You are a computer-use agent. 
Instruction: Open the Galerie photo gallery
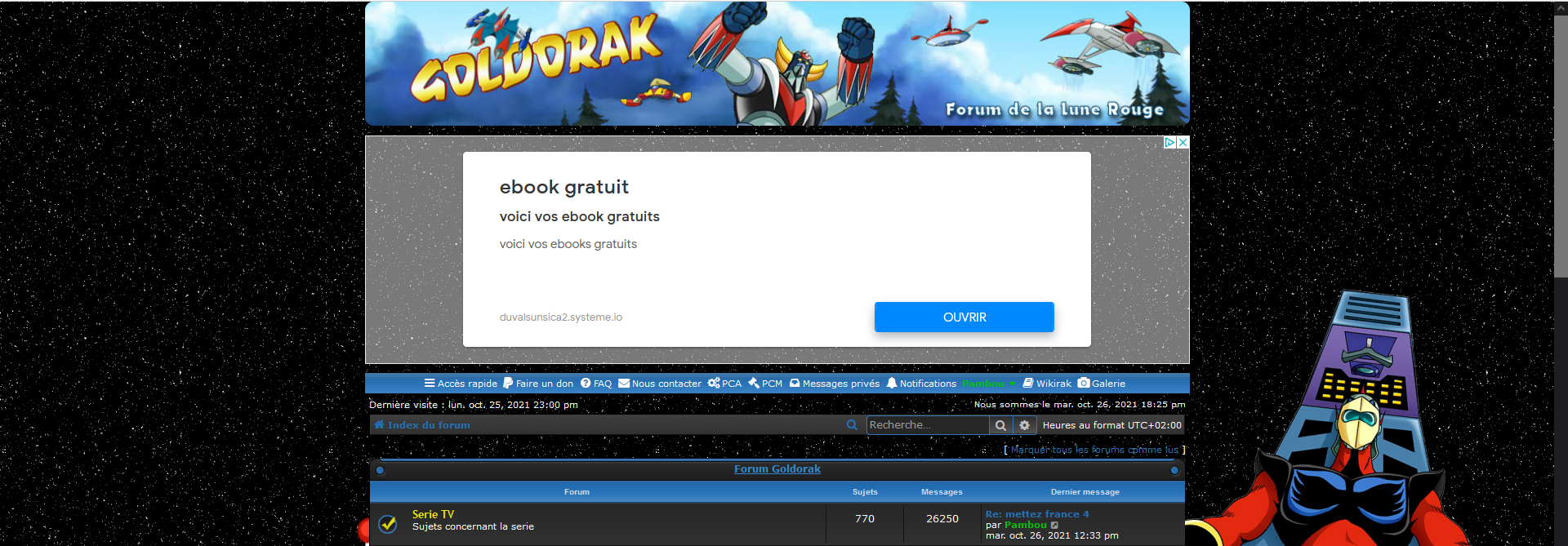(1102, 384)
